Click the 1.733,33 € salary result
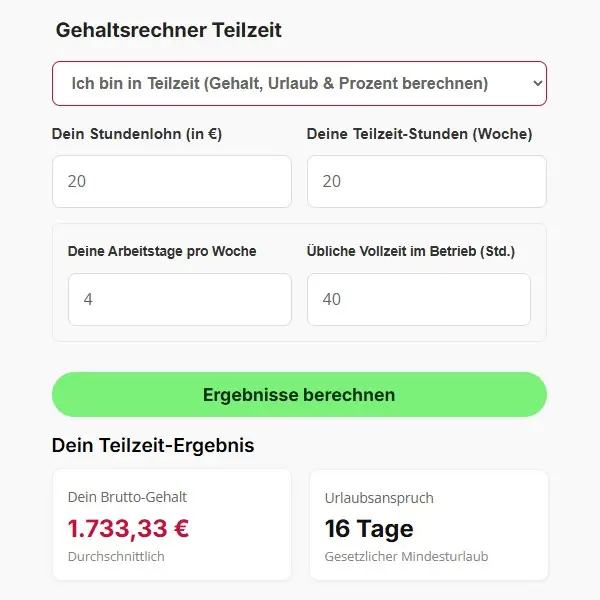Viewport: 600px width, 600px height. (x=128, y=528)
